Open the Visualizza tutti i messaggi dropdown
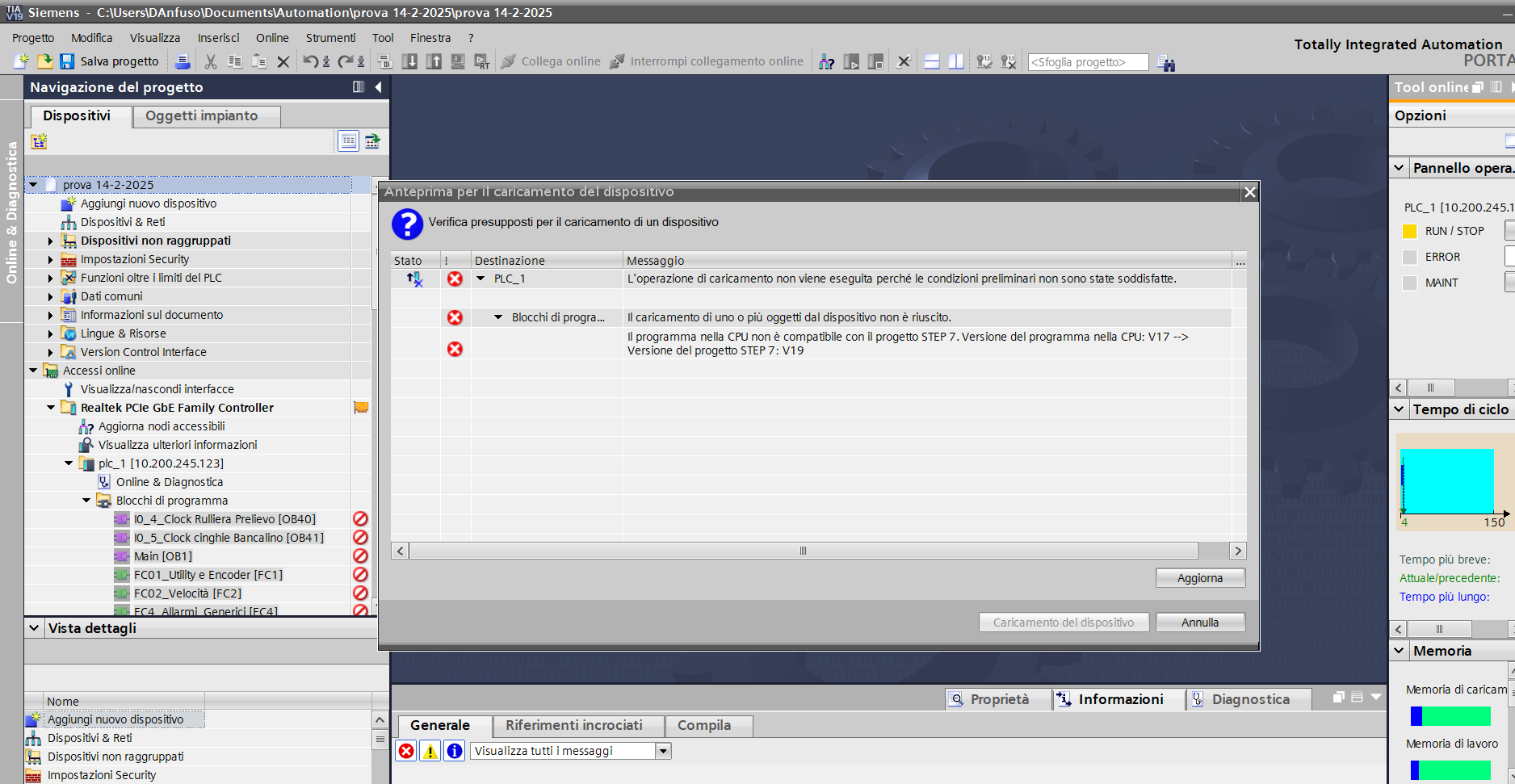Screen dimensions: 1515x784 pos(663,751)
